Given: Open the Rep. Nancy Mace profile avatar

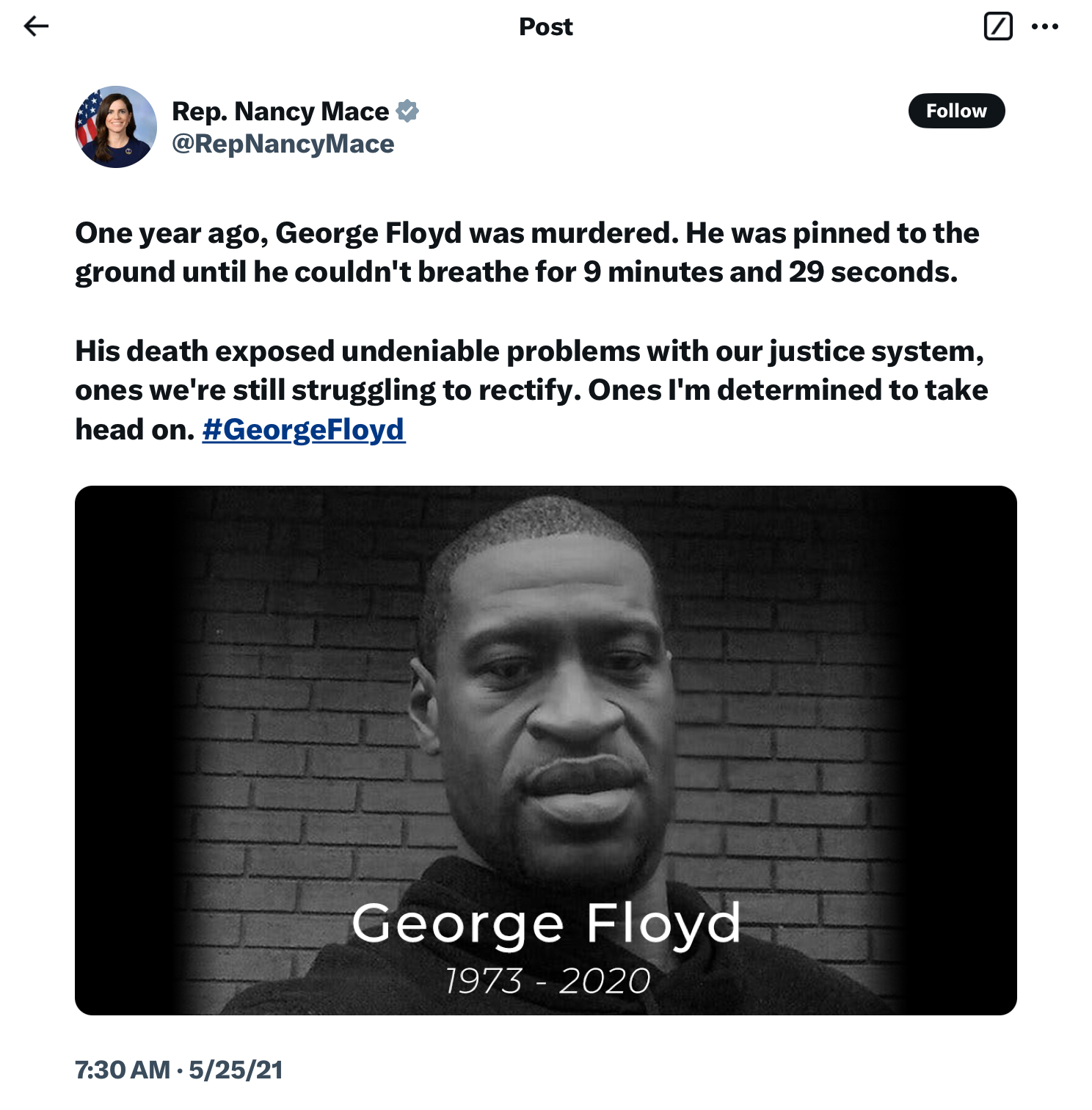Looking at the screenshot, I should (x=116, y=127).
